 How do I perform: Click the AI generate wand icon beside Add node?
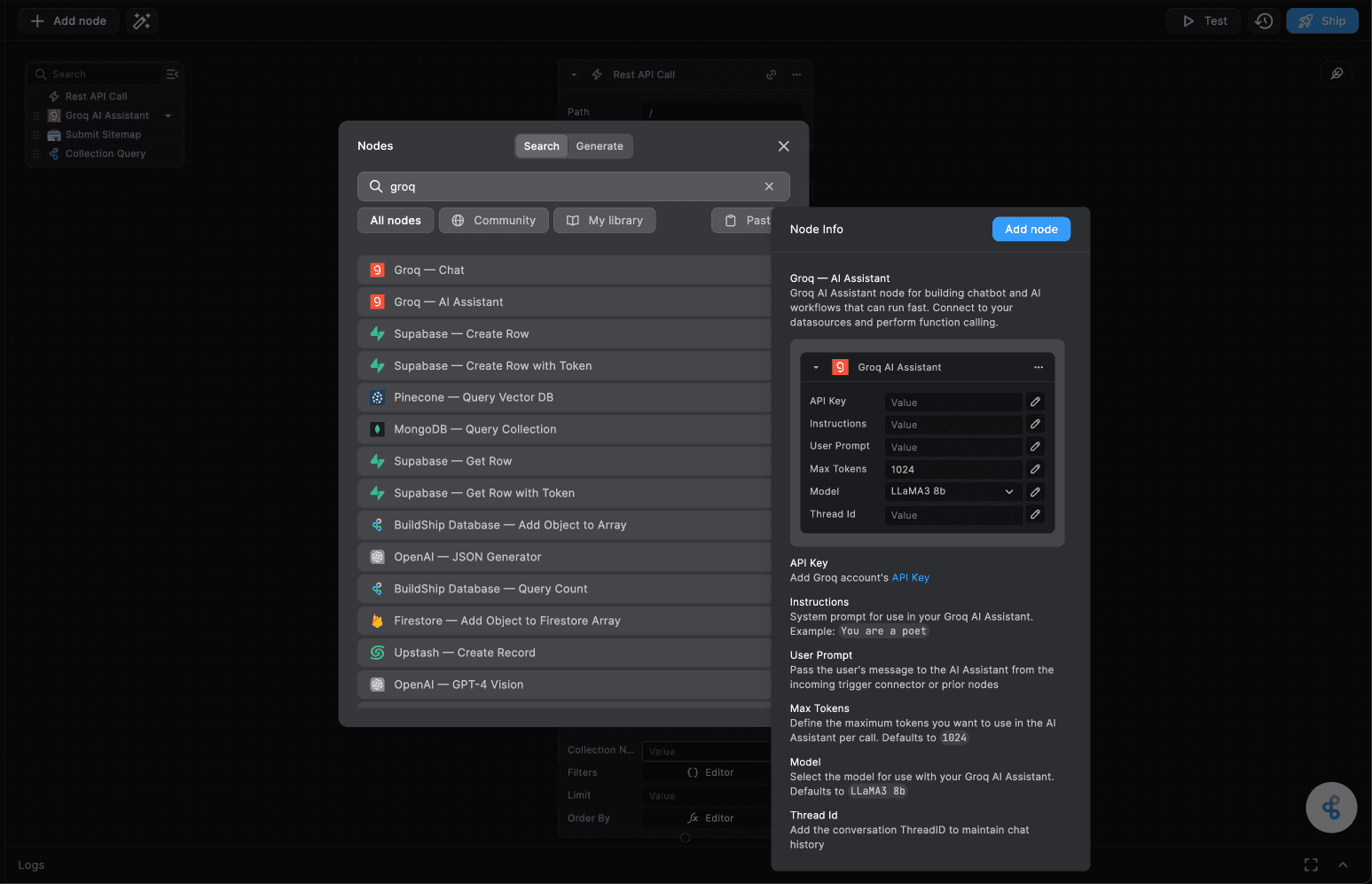141,20
